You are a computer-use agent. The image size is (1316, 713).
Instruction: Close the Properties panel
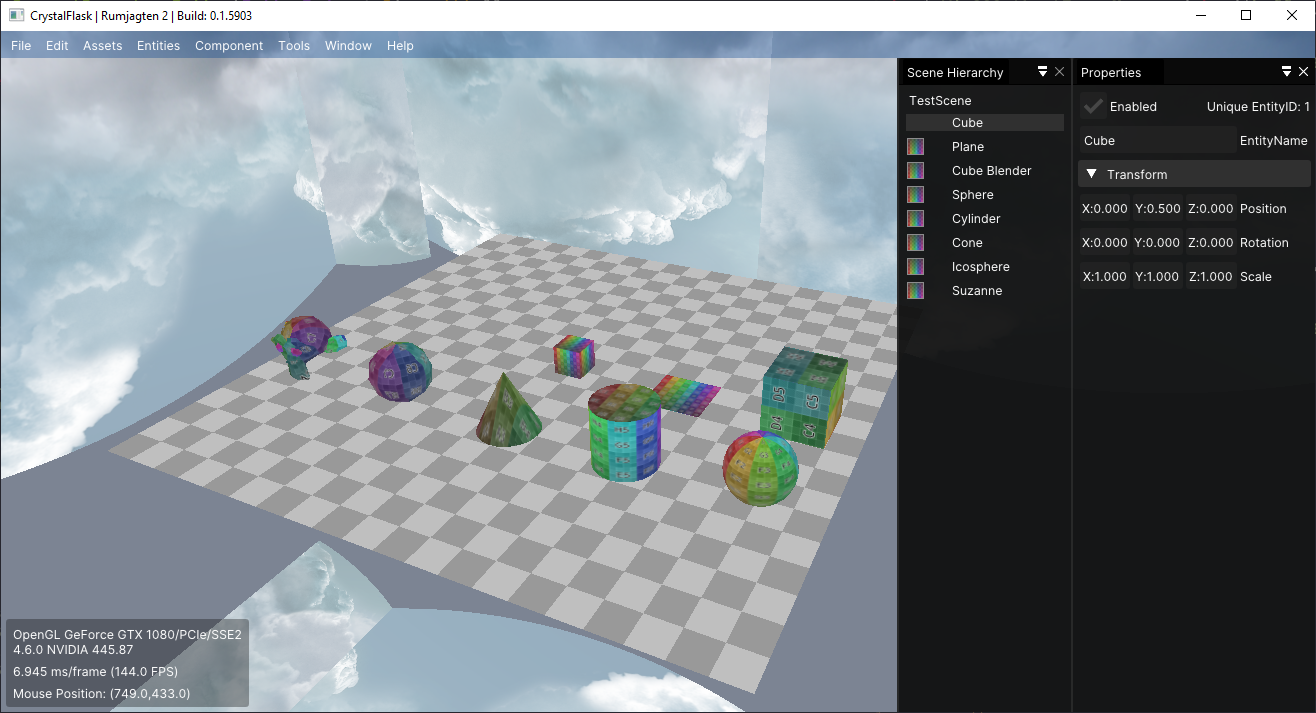pos(1303,72)
